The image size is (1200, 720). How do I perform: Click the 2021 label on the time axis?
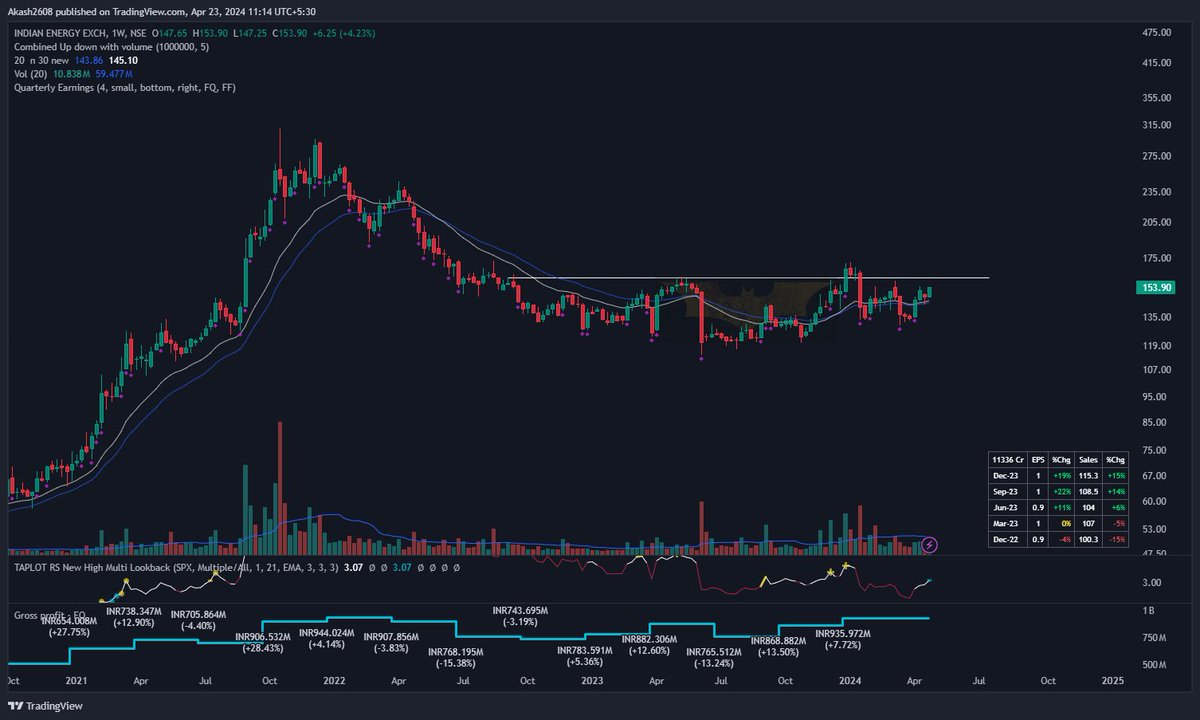click(77, 680)
